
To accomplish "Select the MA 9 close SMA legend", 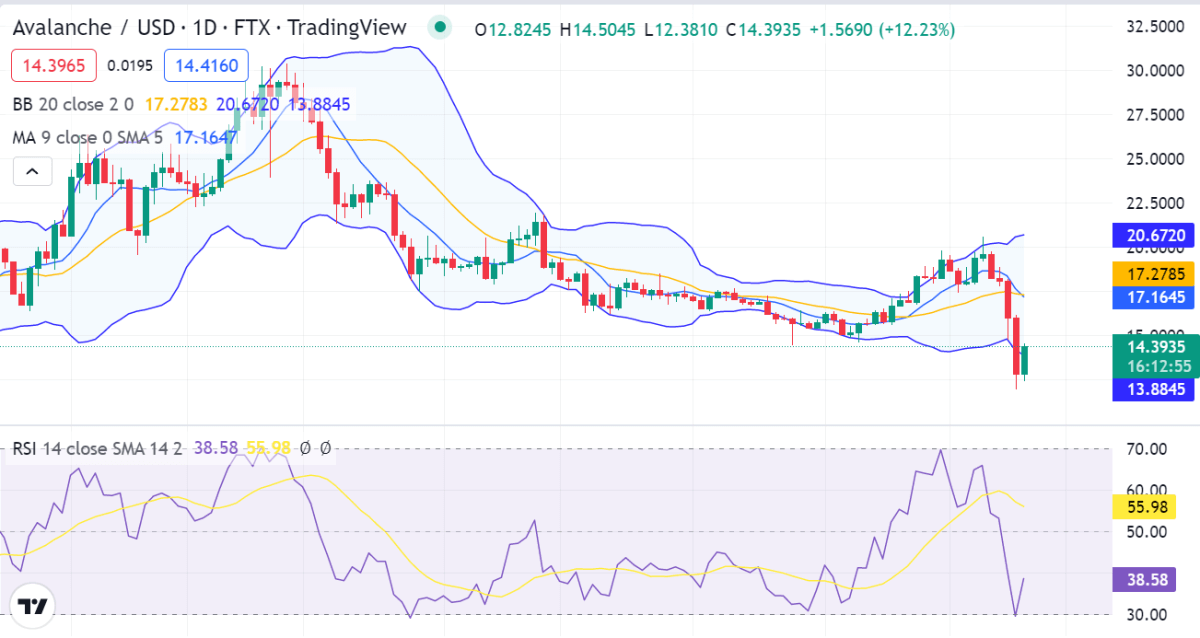I will click(x=86, y=137).
